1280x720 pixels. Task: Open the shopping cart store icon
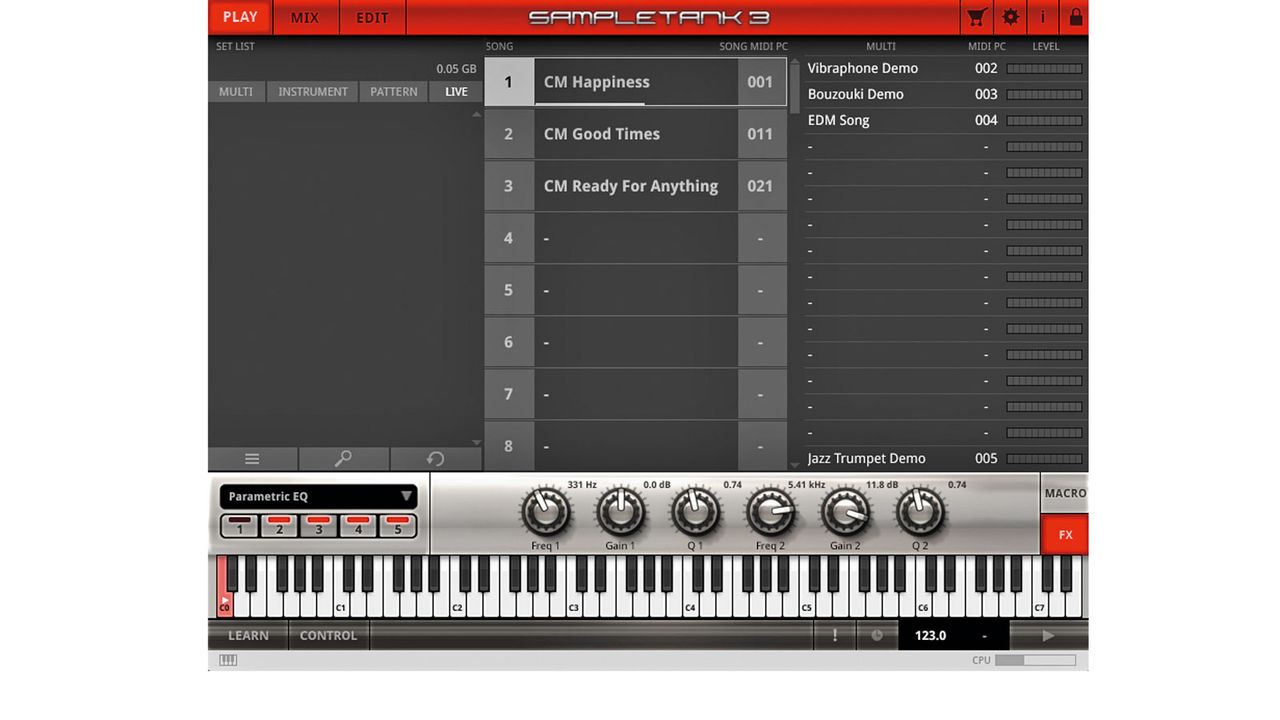pos(977,17)
